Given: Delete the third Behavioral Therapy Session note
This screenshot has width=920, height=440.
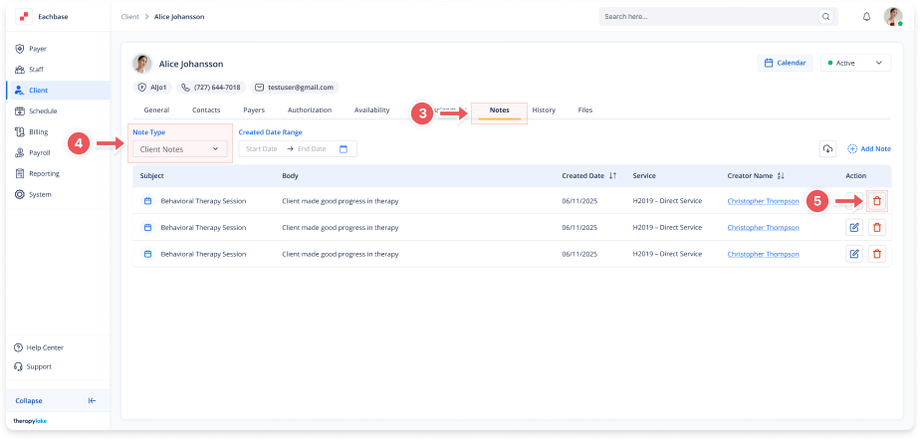Looking at the screenshot, I should point(877,254).
